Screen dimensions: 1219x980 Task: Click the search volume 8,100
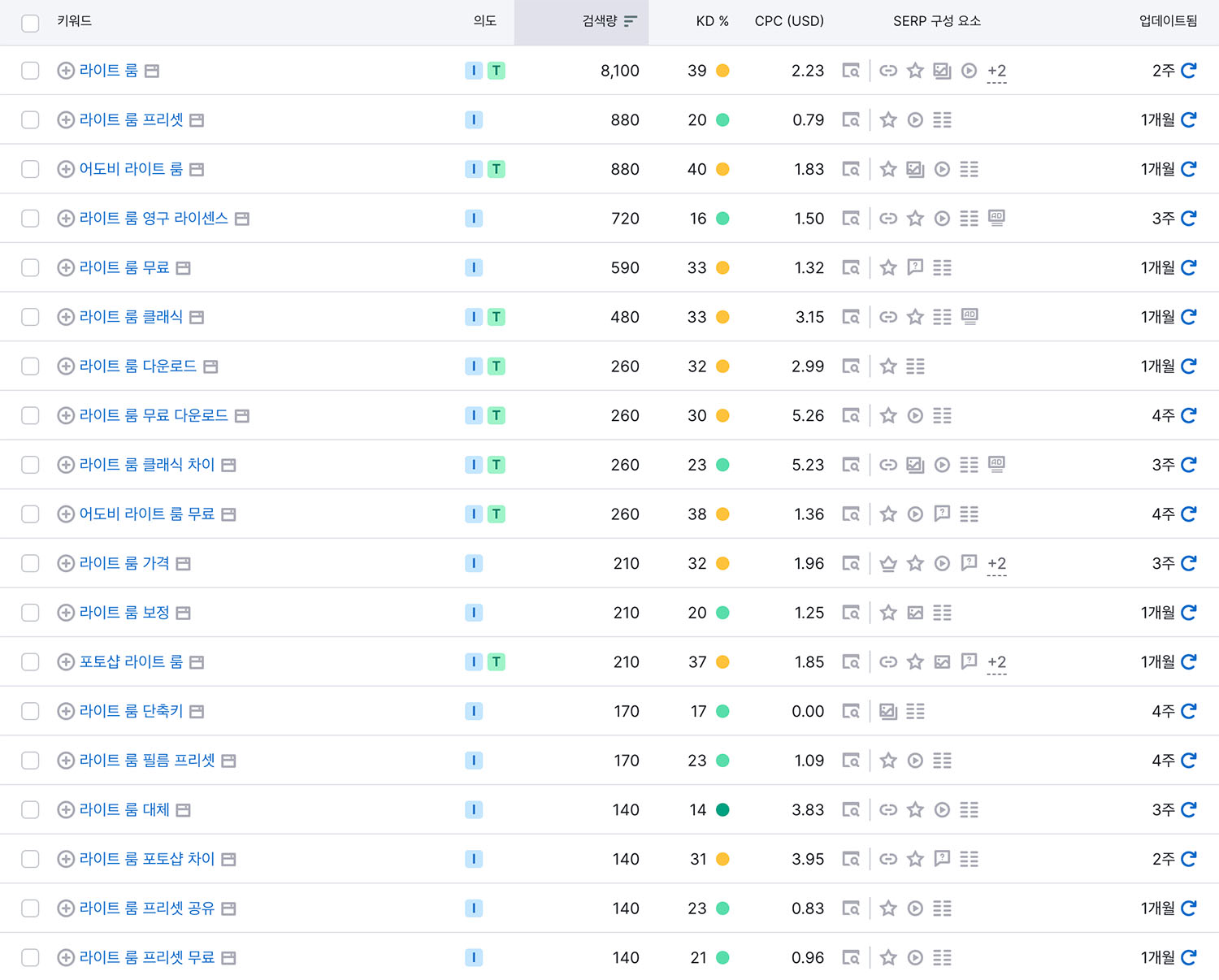620,71
